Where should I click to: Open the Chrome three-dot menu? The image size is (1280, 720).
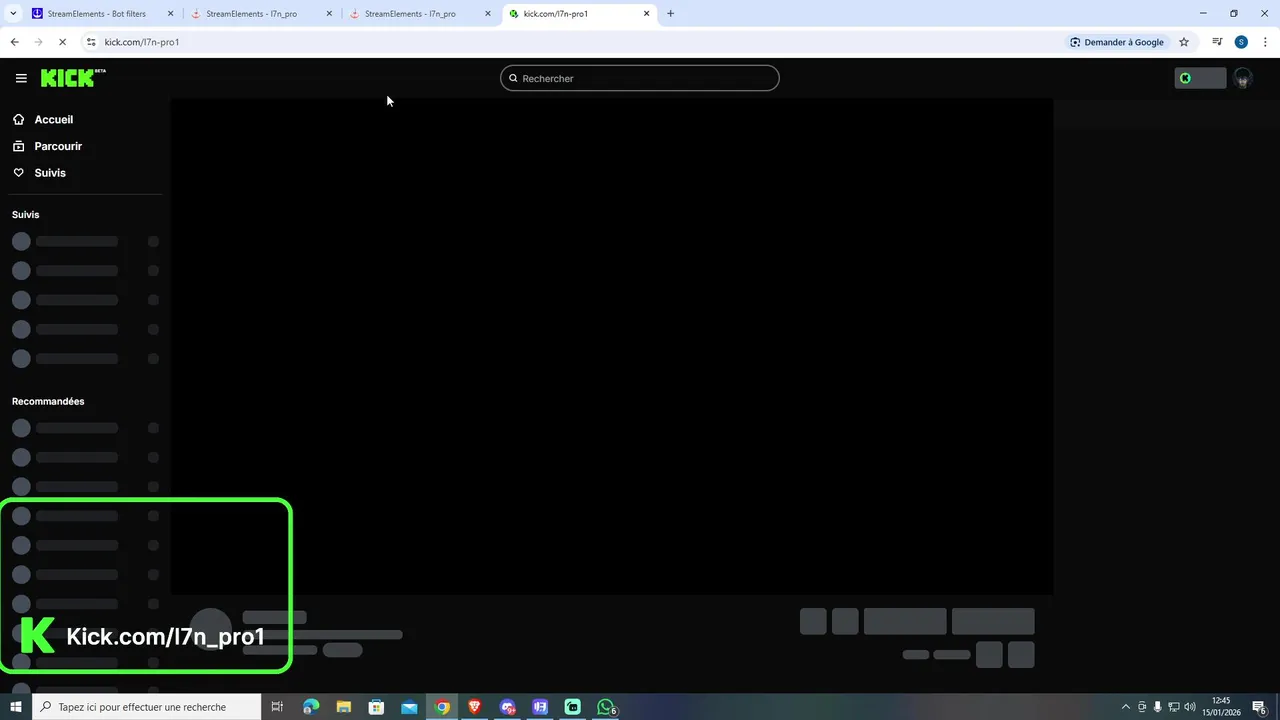coord(1265,42)
